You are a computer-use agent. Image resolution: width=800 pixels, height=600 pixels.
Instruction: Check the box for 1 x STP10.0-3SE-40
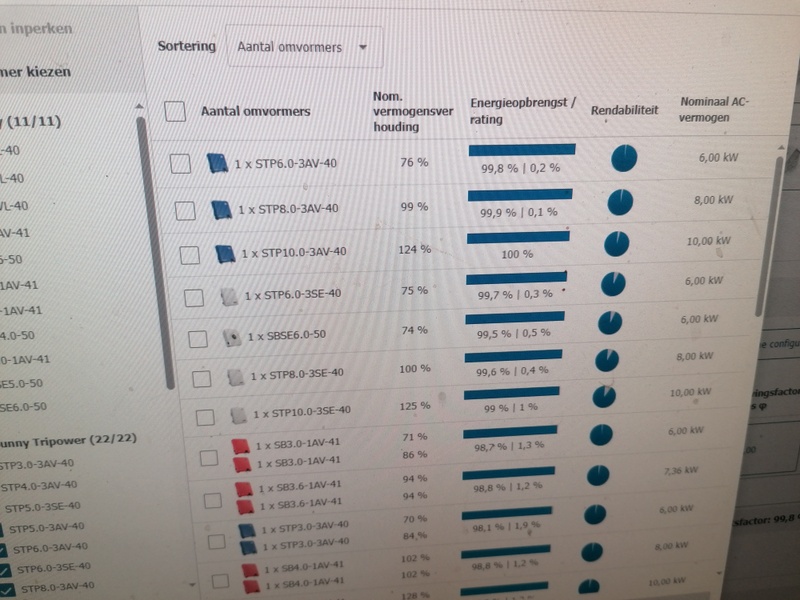point(205,417)
